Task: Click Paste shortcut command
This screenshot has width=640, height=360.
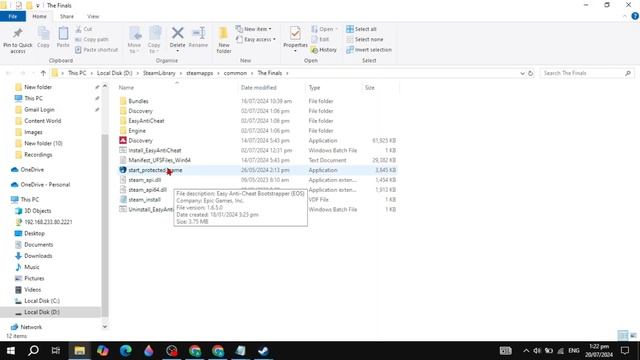Action: 97,49
